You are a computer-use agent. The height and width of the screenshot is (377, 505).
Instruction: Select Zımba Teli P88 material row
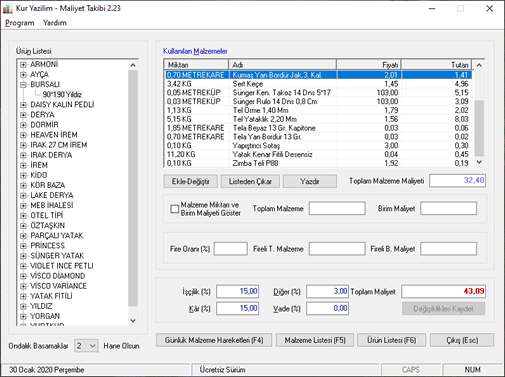coord(318,163)
